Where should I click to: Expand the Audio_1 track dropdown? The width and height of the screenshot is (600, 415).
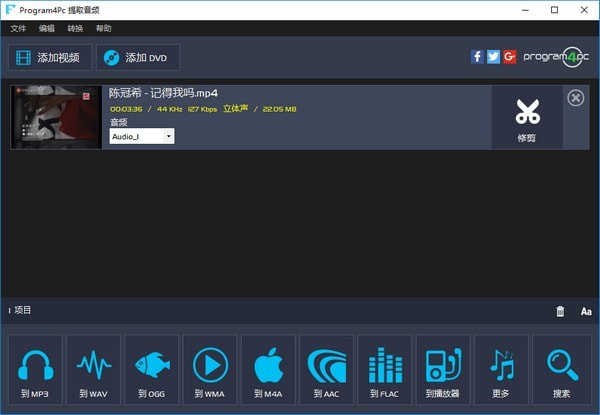pyautogui.click(x=168, y=136)
